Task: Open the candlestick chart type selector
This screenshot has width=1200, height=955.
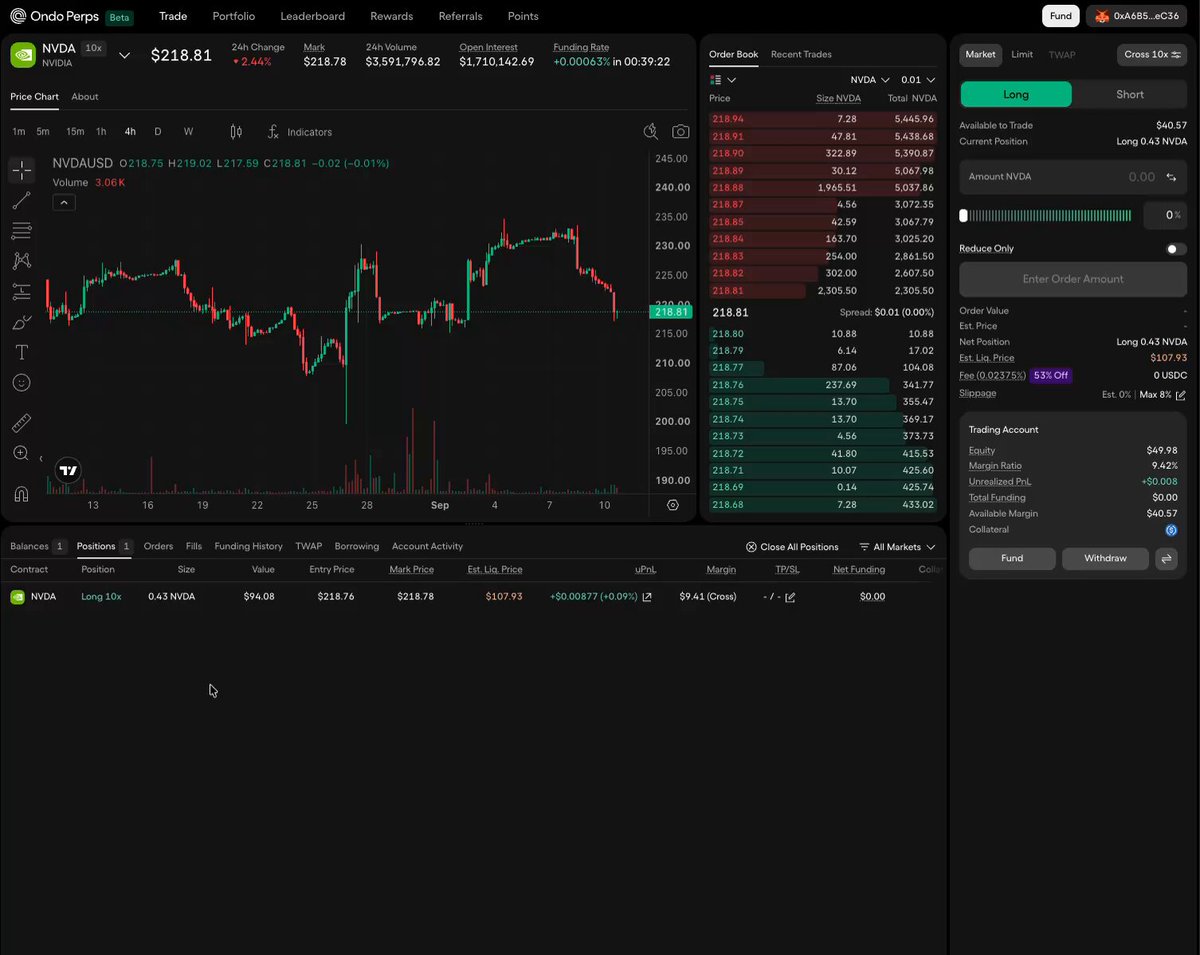Action: coord(236,132)
